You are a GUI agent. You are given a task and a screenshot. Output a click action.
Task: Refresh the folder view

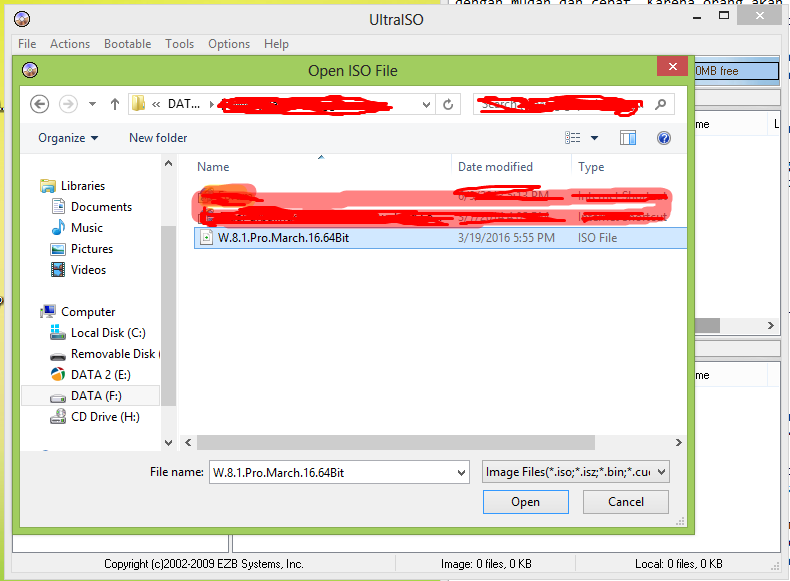click(x=448, y=104)
